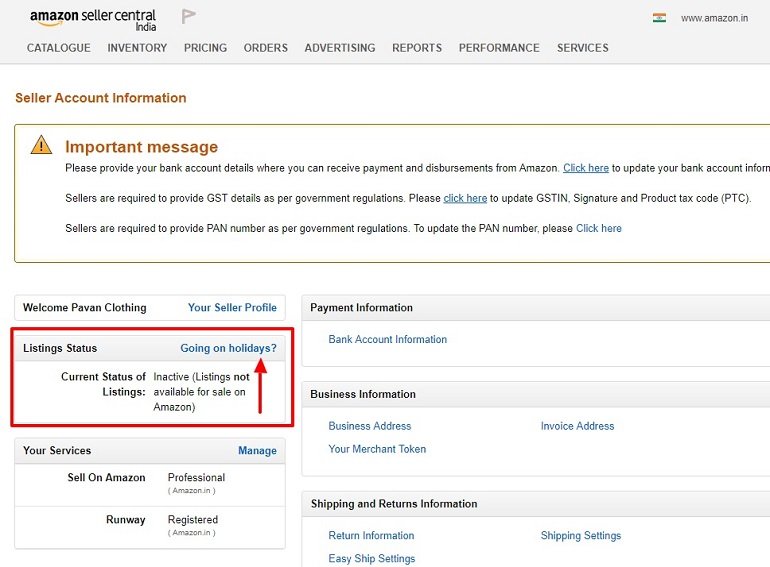Click the India flag icon
This screenshot has width=770, height=567.
click(x=659, y=18)
